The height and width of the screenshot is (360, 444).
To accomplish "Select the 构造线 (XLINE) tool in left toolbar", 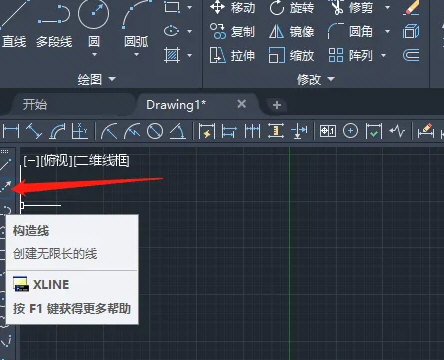I will [x=7, y=186].
